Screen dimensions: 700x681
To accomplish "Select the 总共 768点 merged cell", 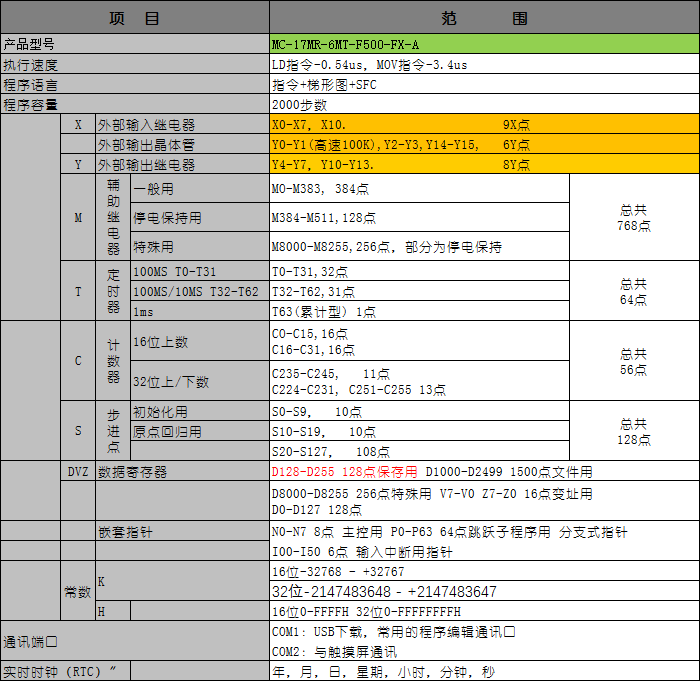I will pos(633,218).
